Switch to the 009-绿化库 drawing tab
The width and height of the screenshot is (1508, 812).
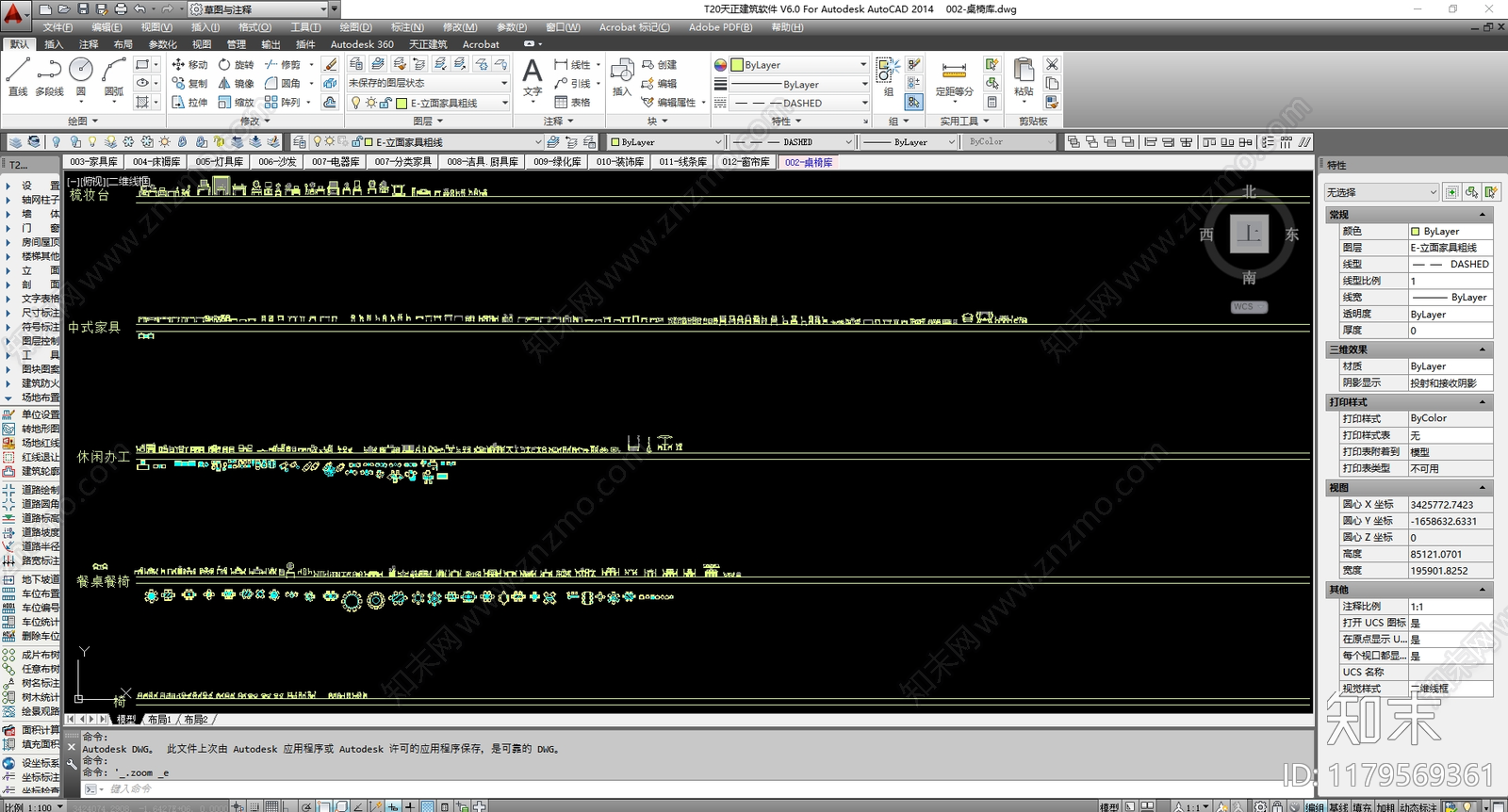pyautogui.click(x=557, y=162)
